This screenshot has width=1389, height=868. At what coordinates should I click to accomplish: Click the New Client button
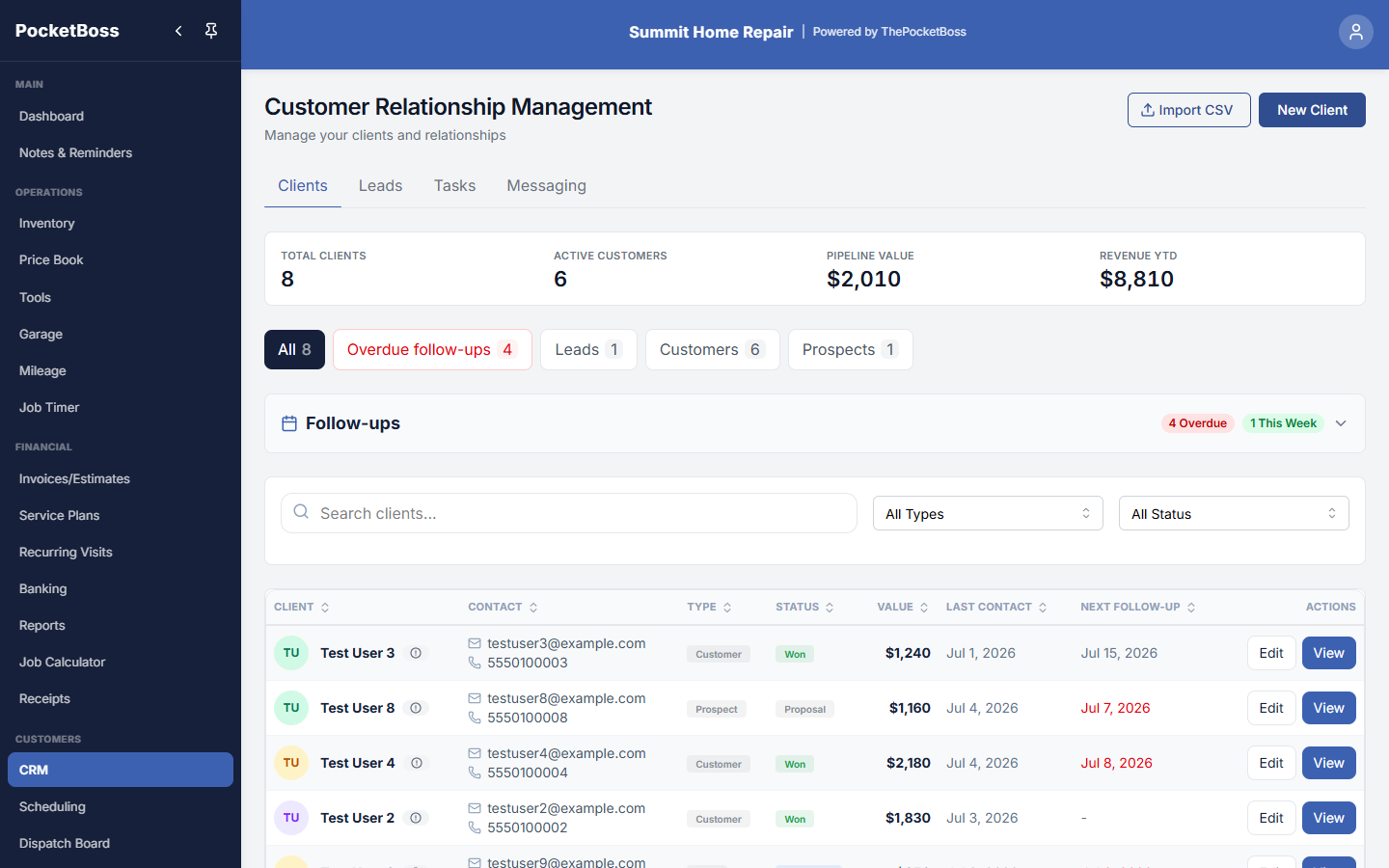[x=1312, y=110]
